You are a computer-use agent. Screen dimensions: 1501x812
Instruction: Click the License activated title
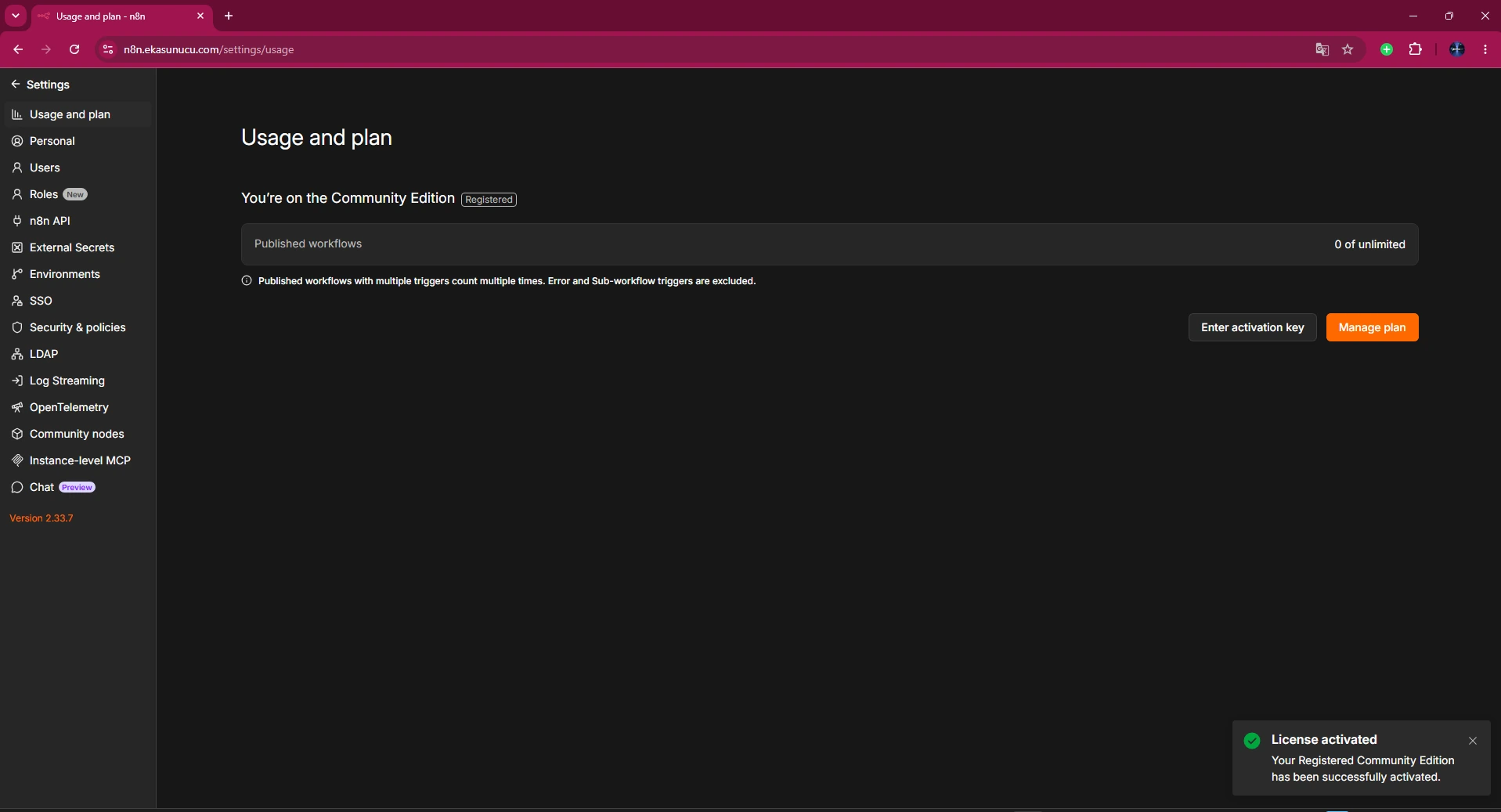coord(1324,739)
